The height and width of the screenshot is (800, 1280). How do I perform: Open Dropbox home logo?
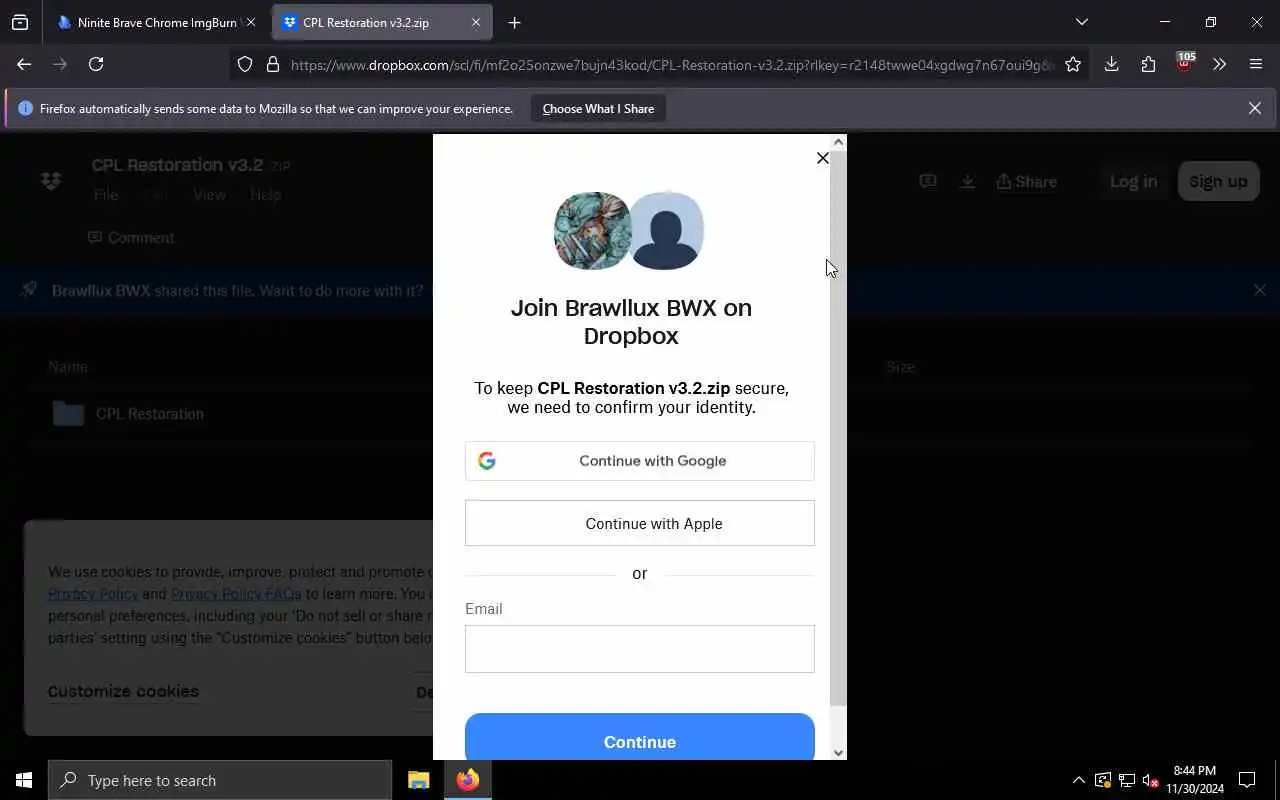coord(51,181)
